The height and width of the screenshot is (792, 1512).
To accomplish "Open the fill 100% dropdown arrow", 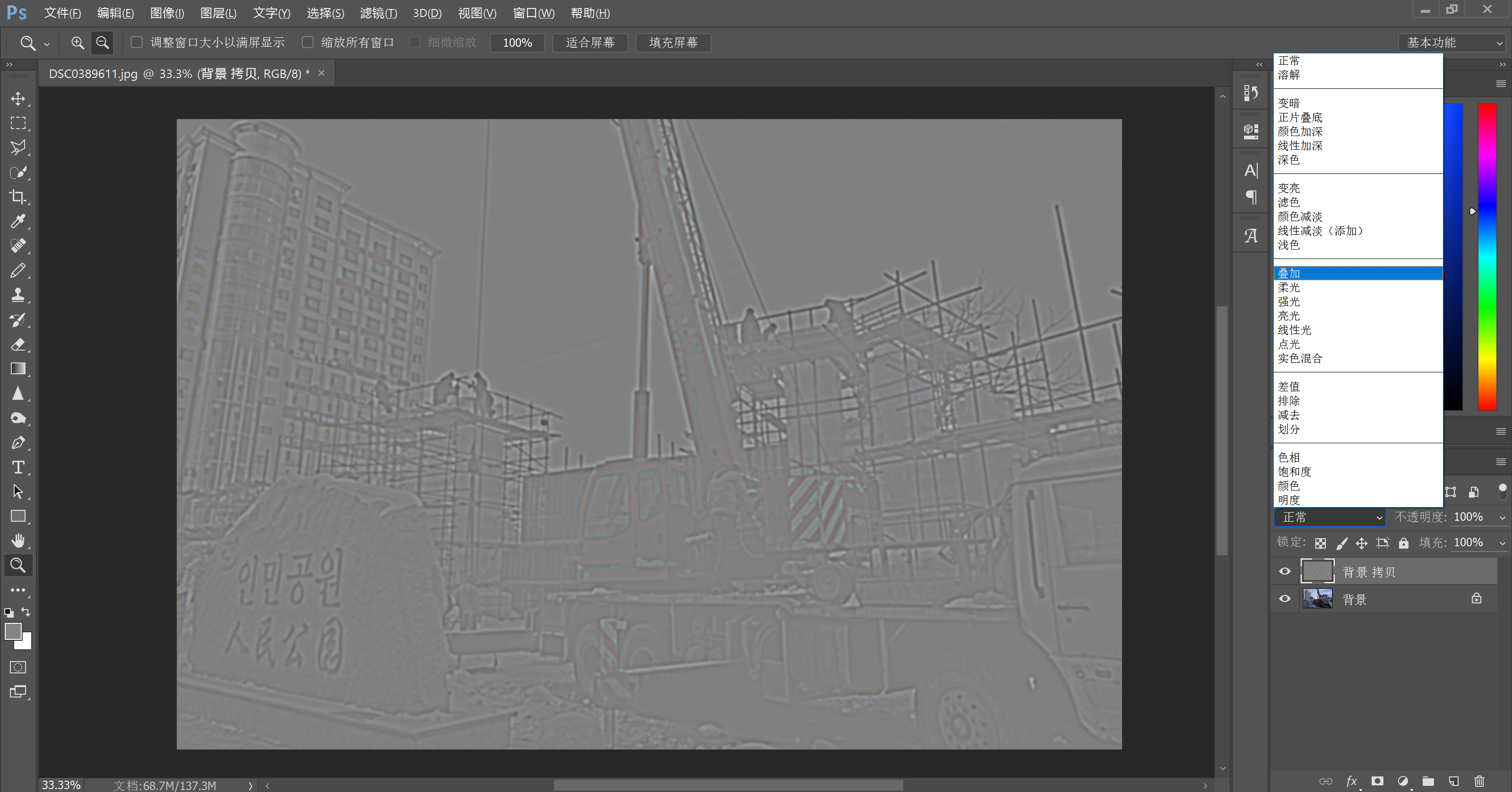I will tap(1502, 543).
